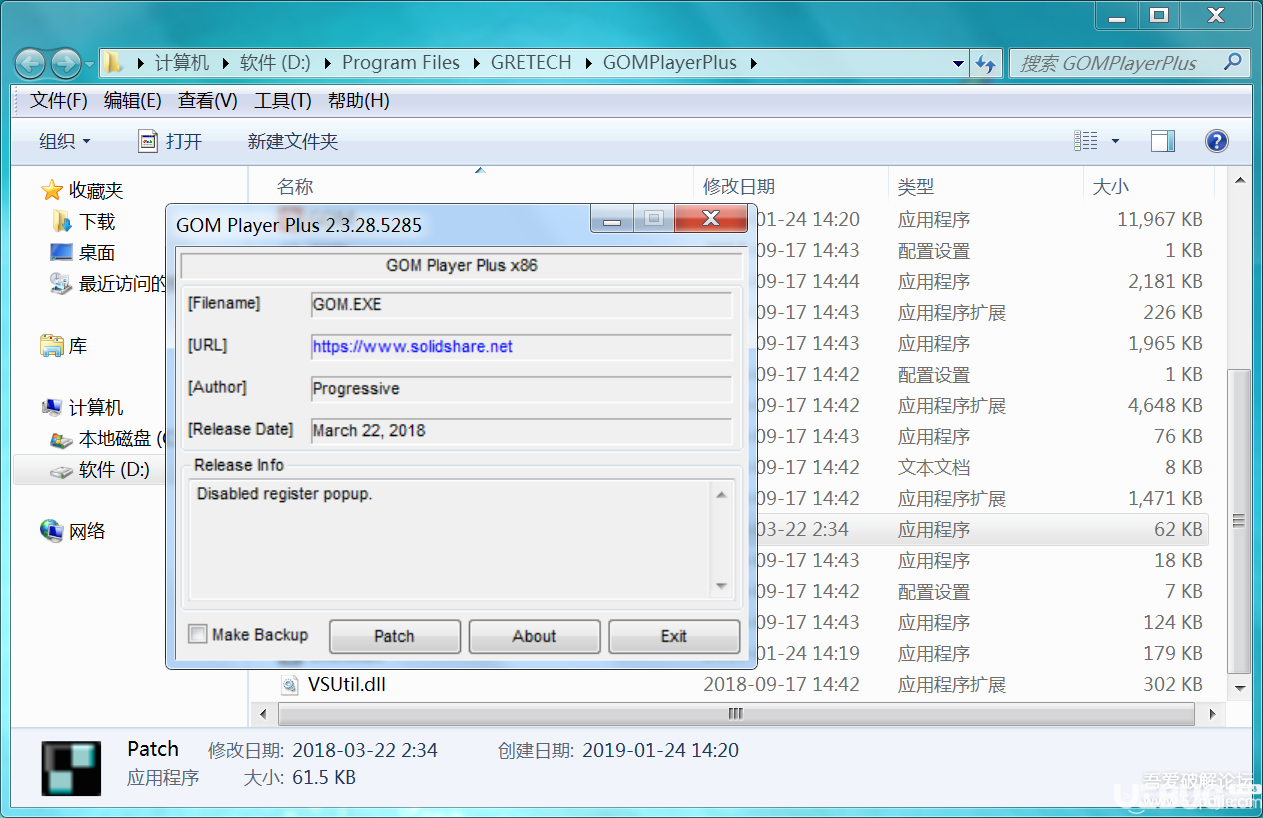Click the 软件 (D:) breadcrumb segment
This screenshot has width=1263, height=818.
click(x=275, y=63)
